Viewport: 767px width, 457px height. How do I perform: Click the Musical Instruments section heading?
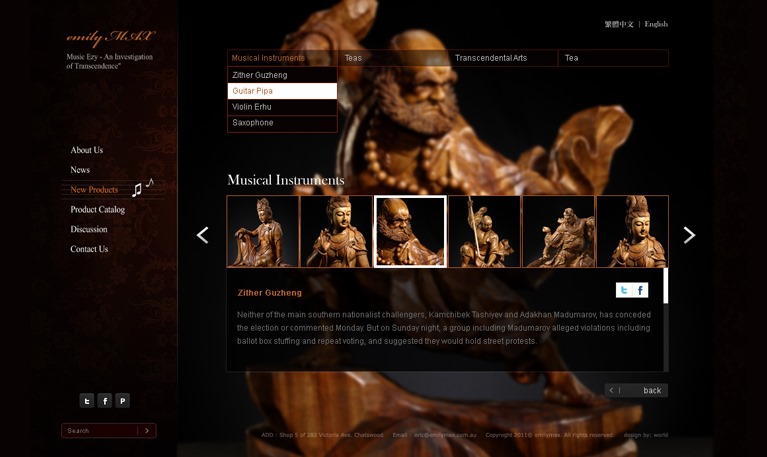click(x=286, y=180)
